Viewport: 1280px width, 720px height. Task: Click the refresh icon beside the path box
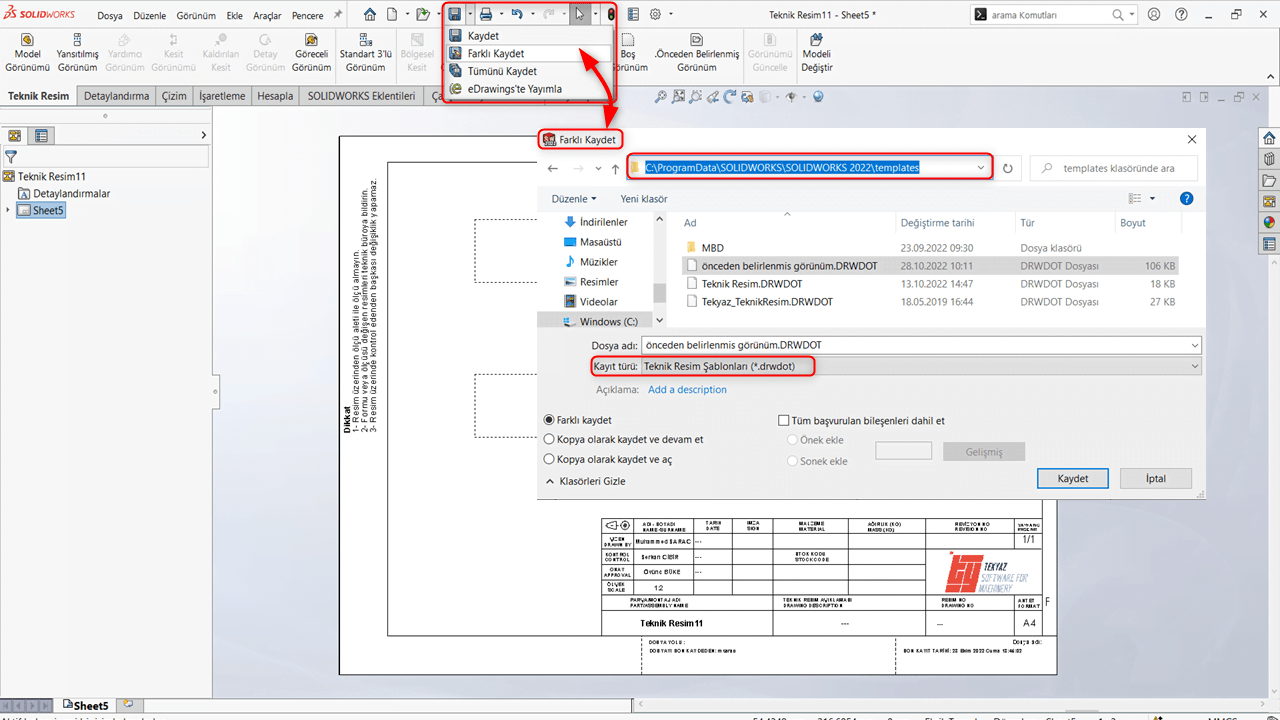1008,168
